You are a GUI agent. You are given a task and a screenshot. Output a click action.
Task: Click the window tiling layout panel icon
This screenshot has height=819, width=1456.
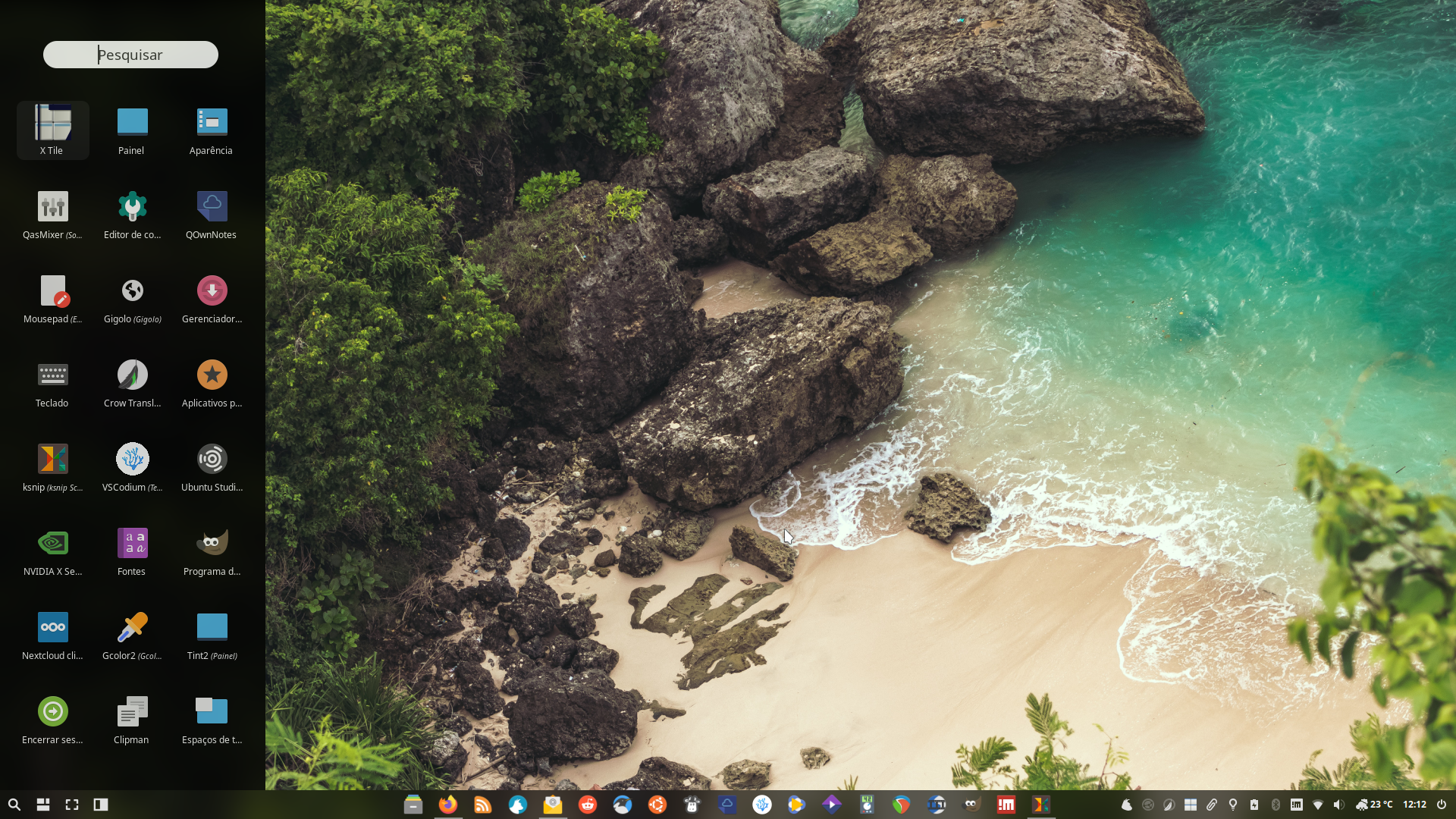pos(43,805)
